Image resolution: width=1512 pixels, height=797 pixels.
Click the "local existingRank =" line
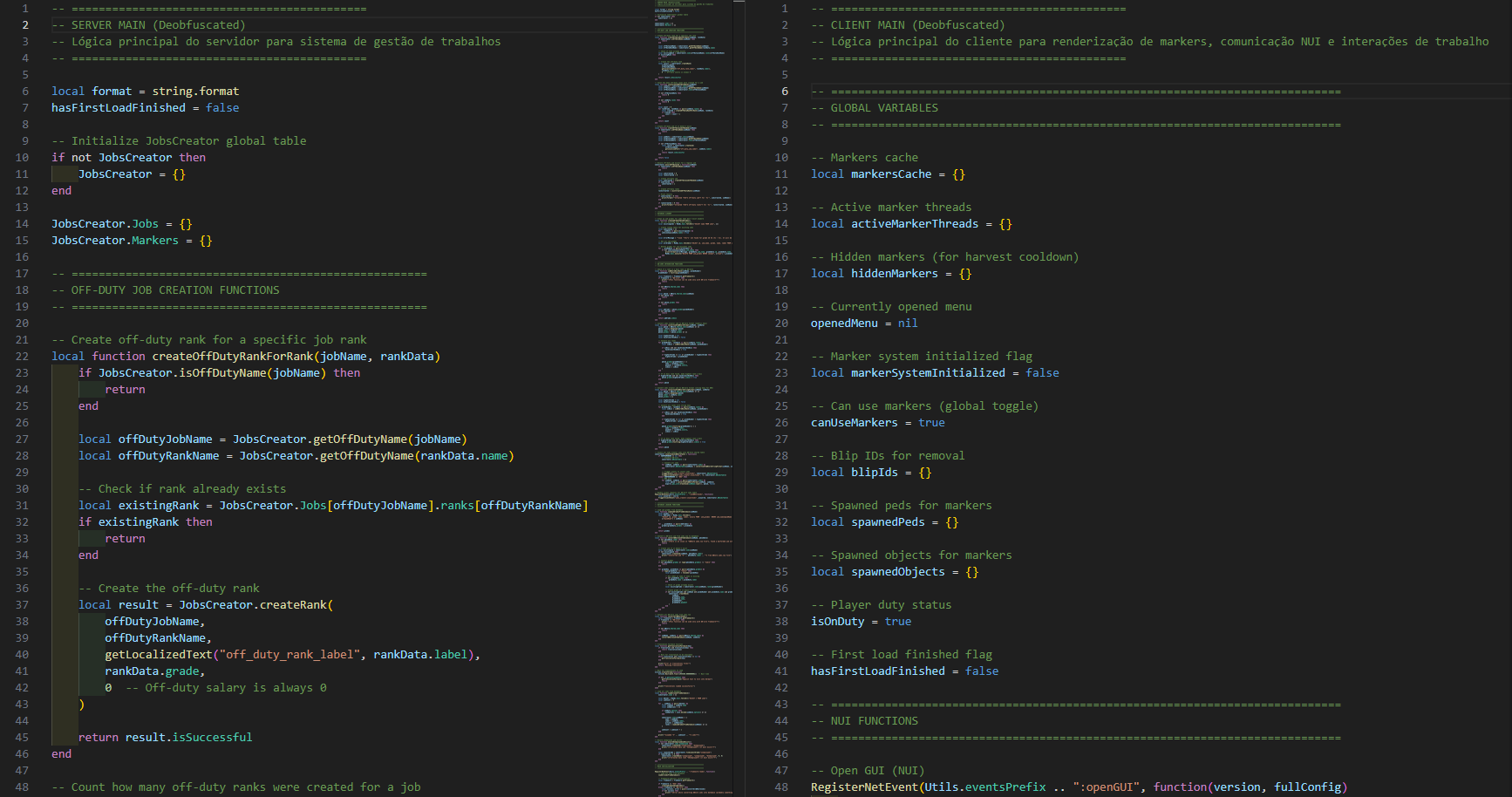[333, 506]
